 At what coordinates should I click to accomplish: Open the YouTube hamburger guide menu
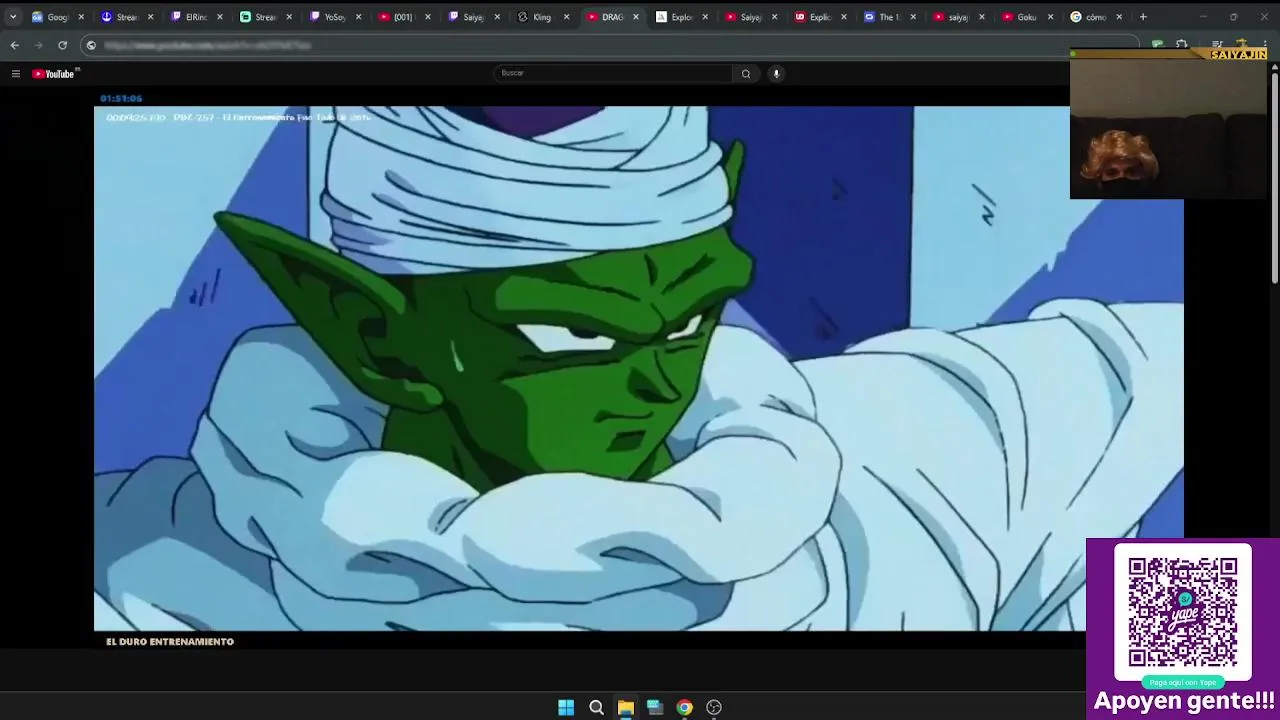(15, 73)
